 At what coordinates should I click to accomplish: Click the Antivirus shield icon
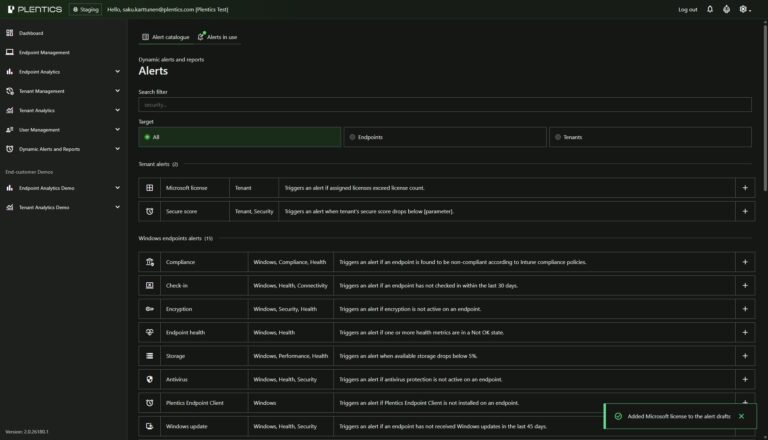pyautogui.click(x=149, y=379)
